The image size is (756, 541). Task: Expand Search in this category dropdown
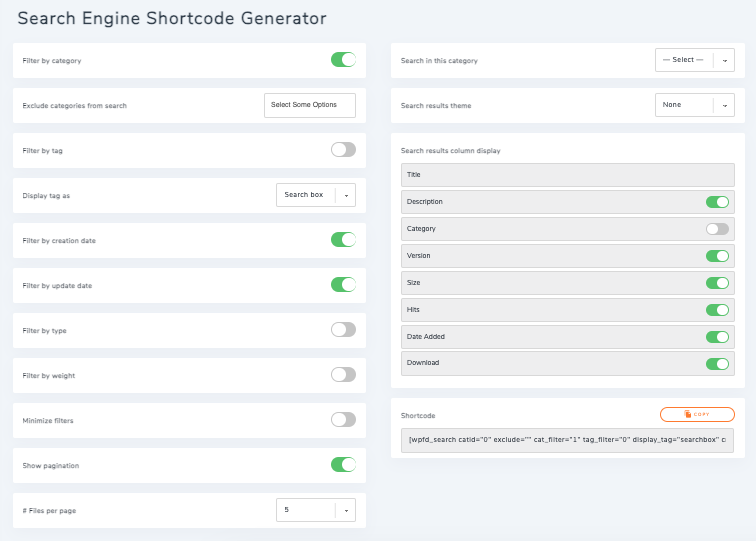click(694, 60)
